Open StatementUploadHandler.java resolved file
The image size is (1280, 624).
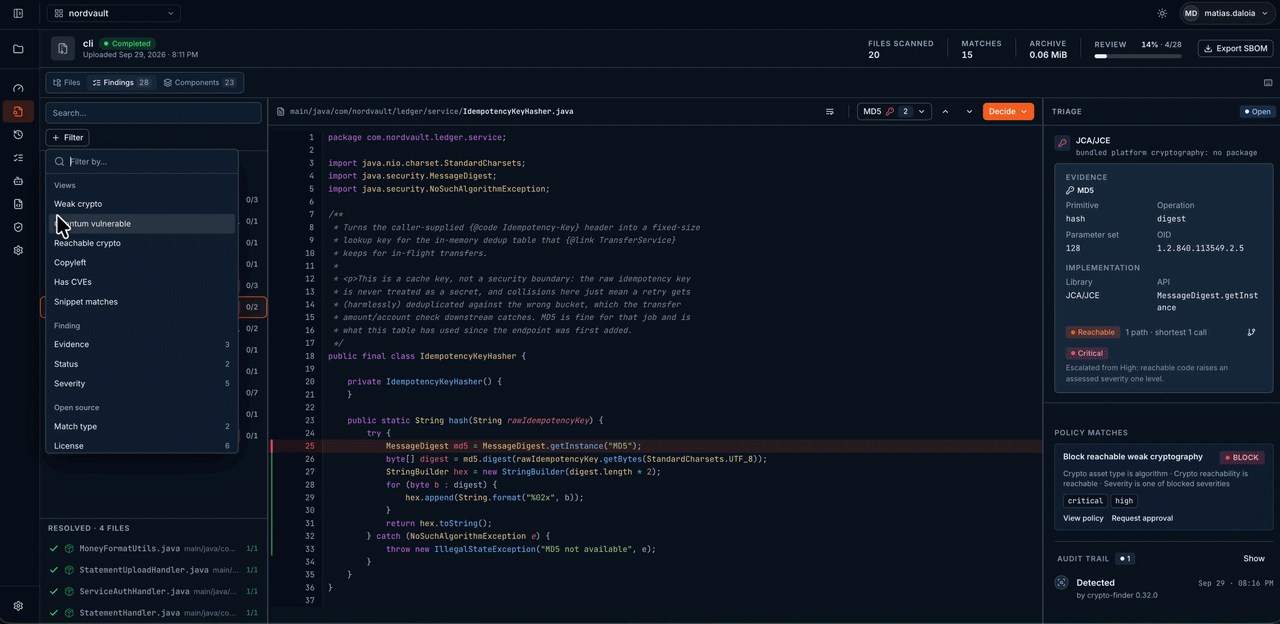tap(154, 570)
